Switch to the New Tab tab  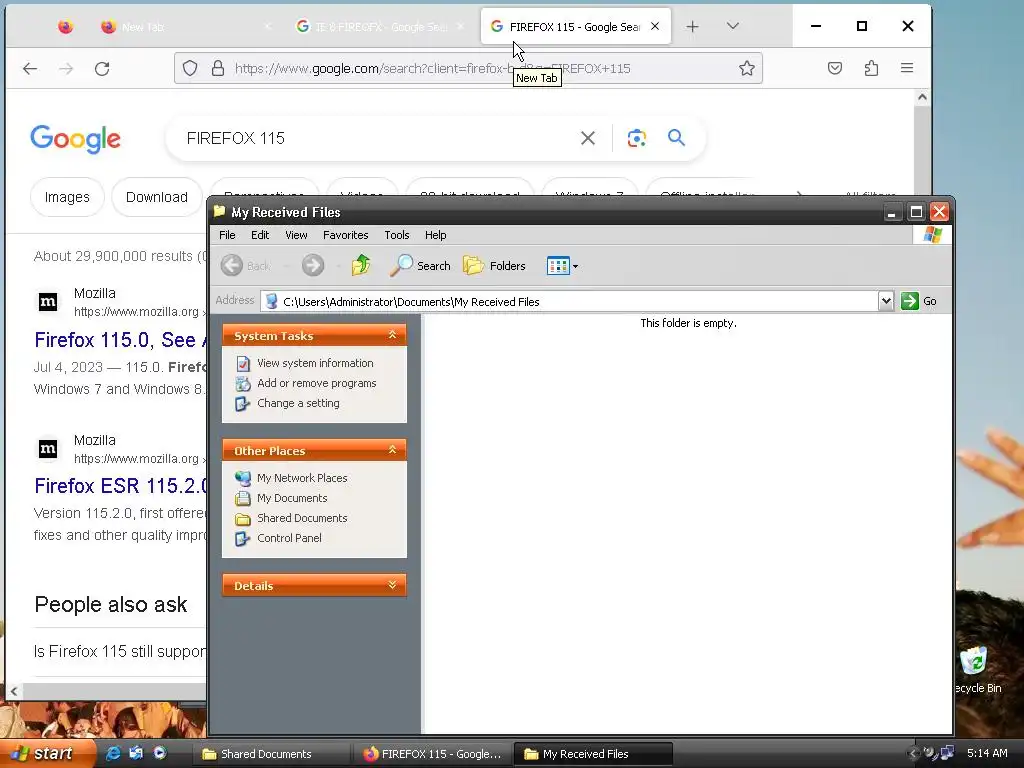pos(184,27)
